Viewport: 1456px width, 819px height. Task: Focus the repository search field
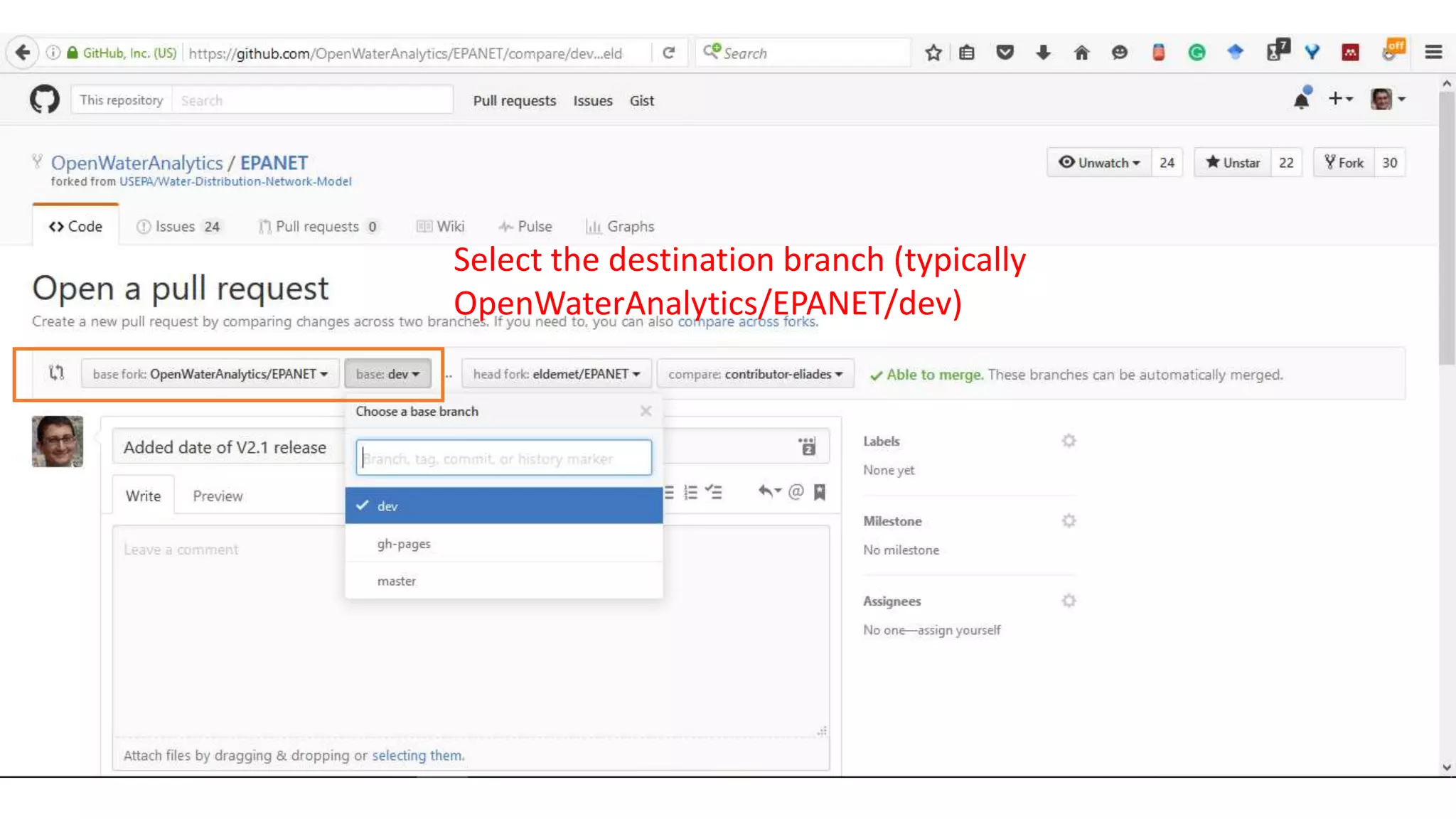(x=312, y=100)
